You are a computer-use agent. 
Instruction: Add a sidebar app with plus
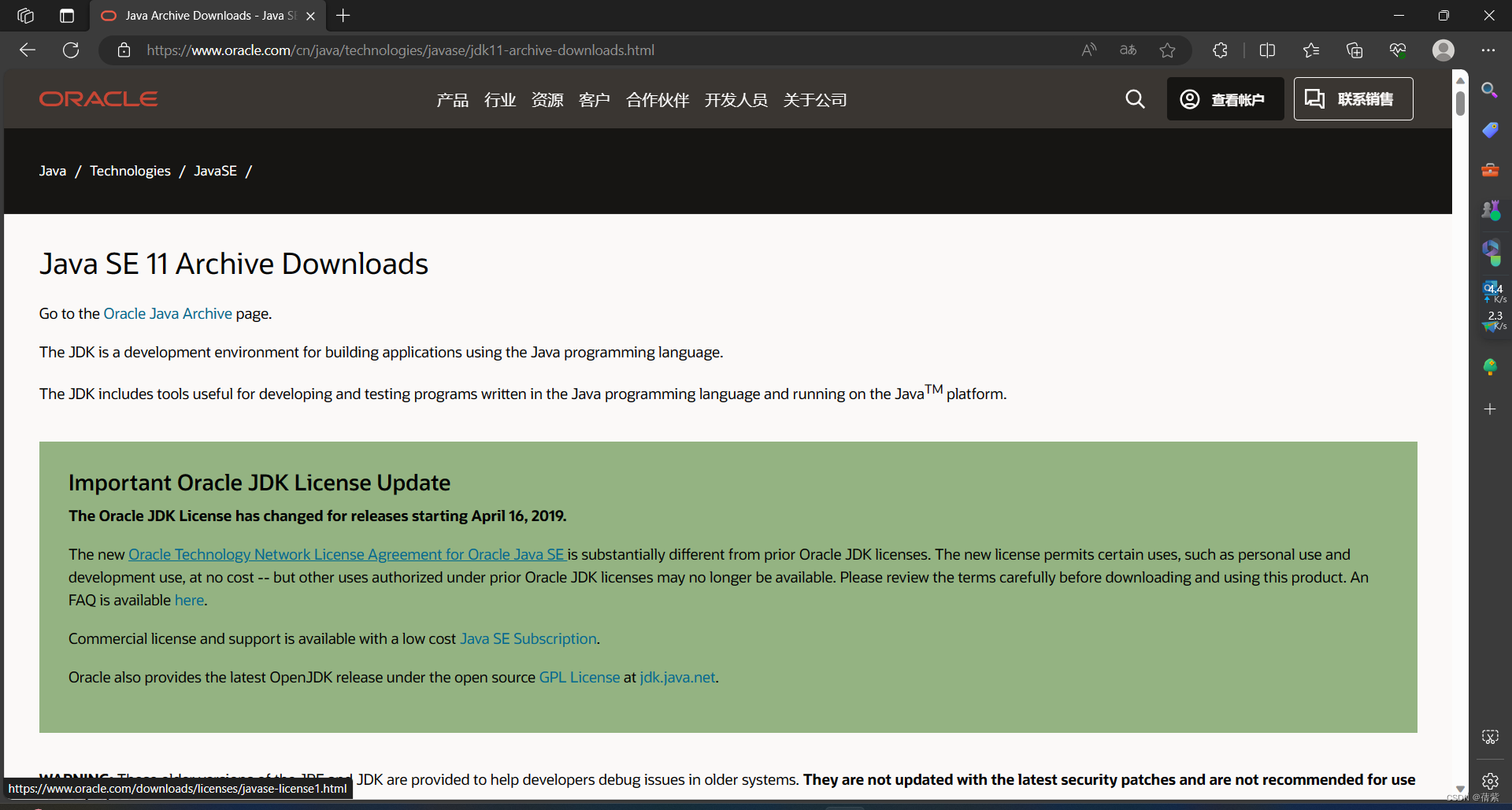coord(1490,409)
